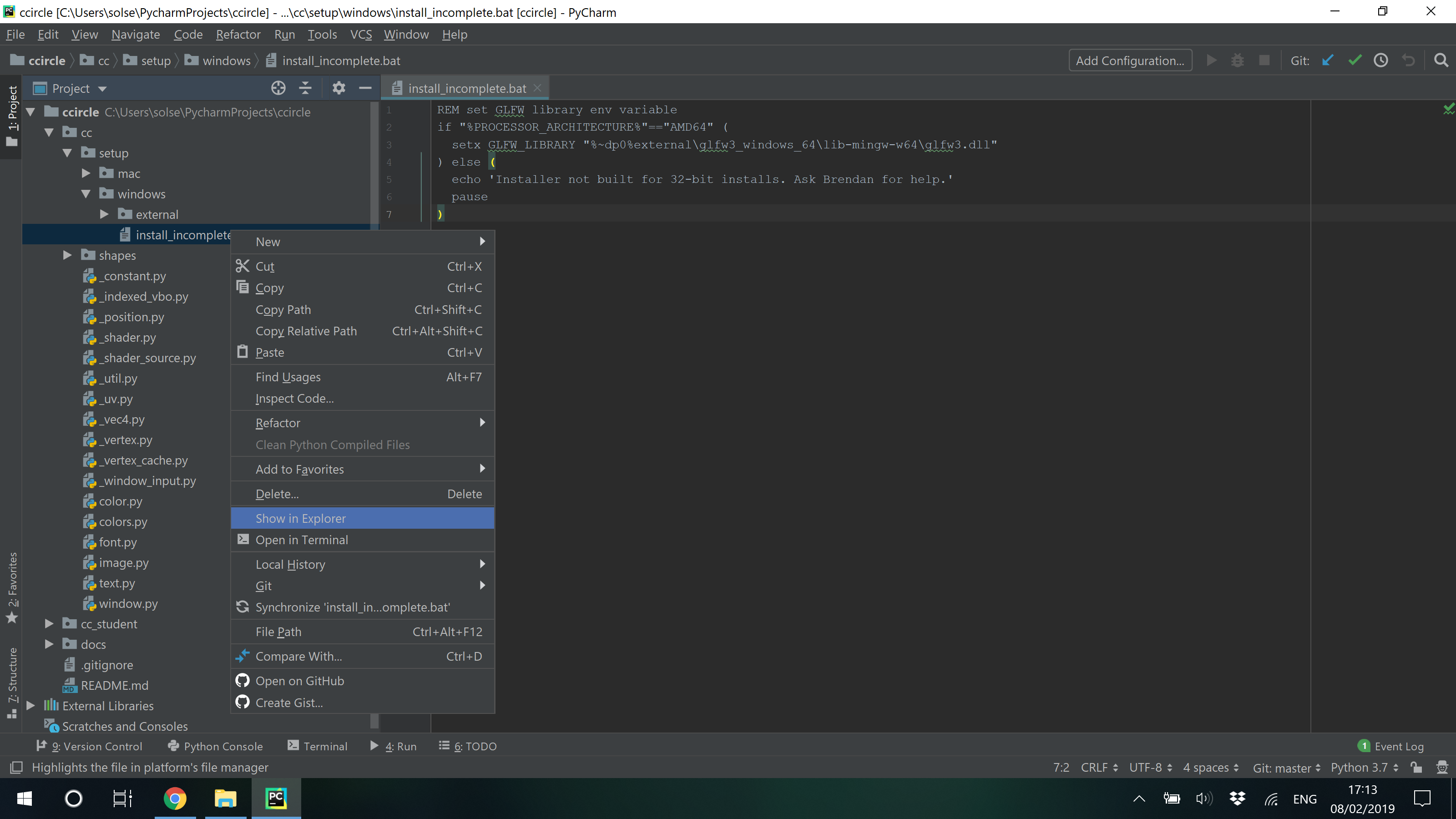This screenshot has height=819, width=1456.
Task: Open the VCS menu in menu bar
Action: tap(361, 35)
